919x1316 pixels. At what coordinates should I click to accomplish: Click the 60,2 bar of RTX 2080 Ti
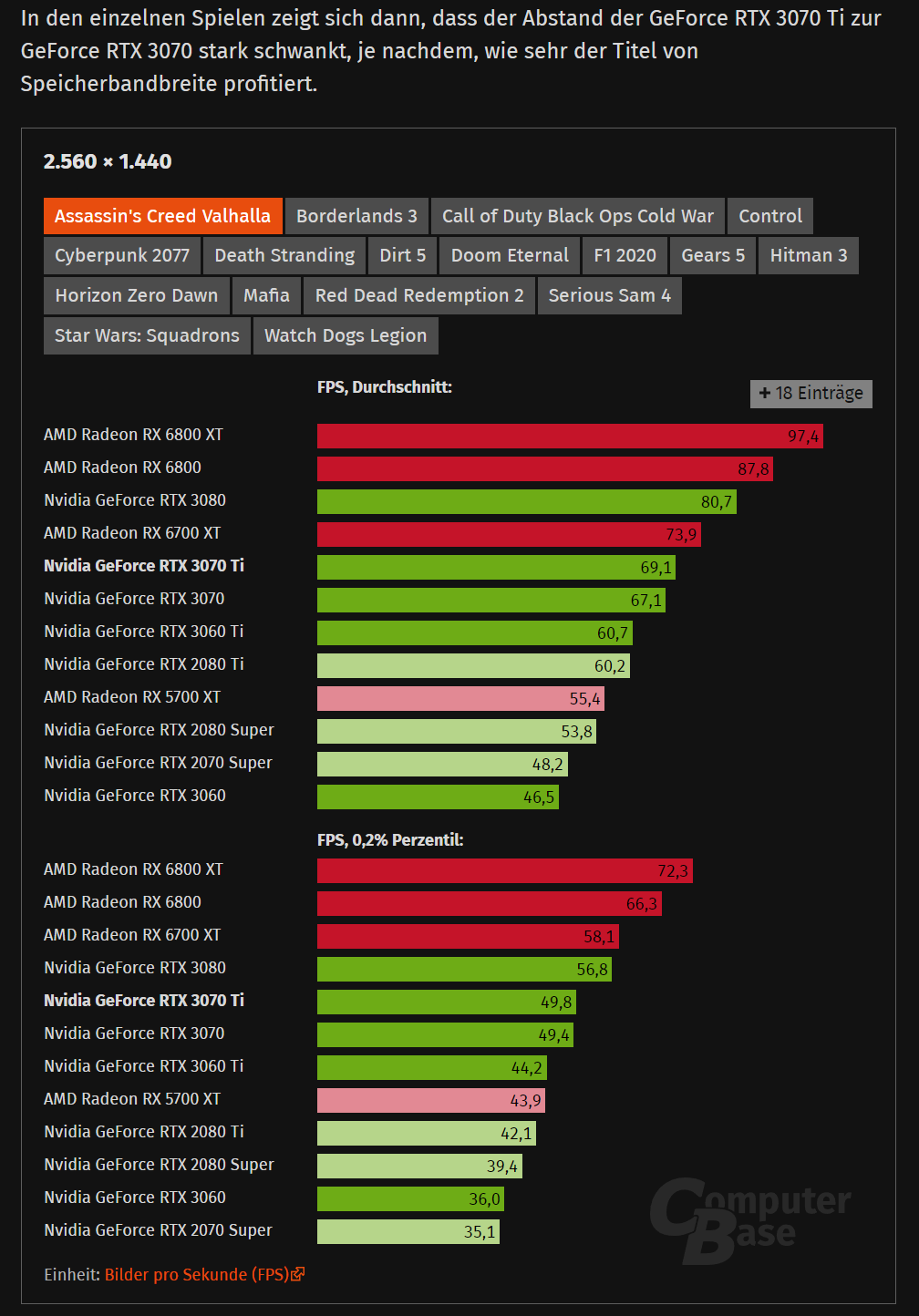tap(473, 665)
